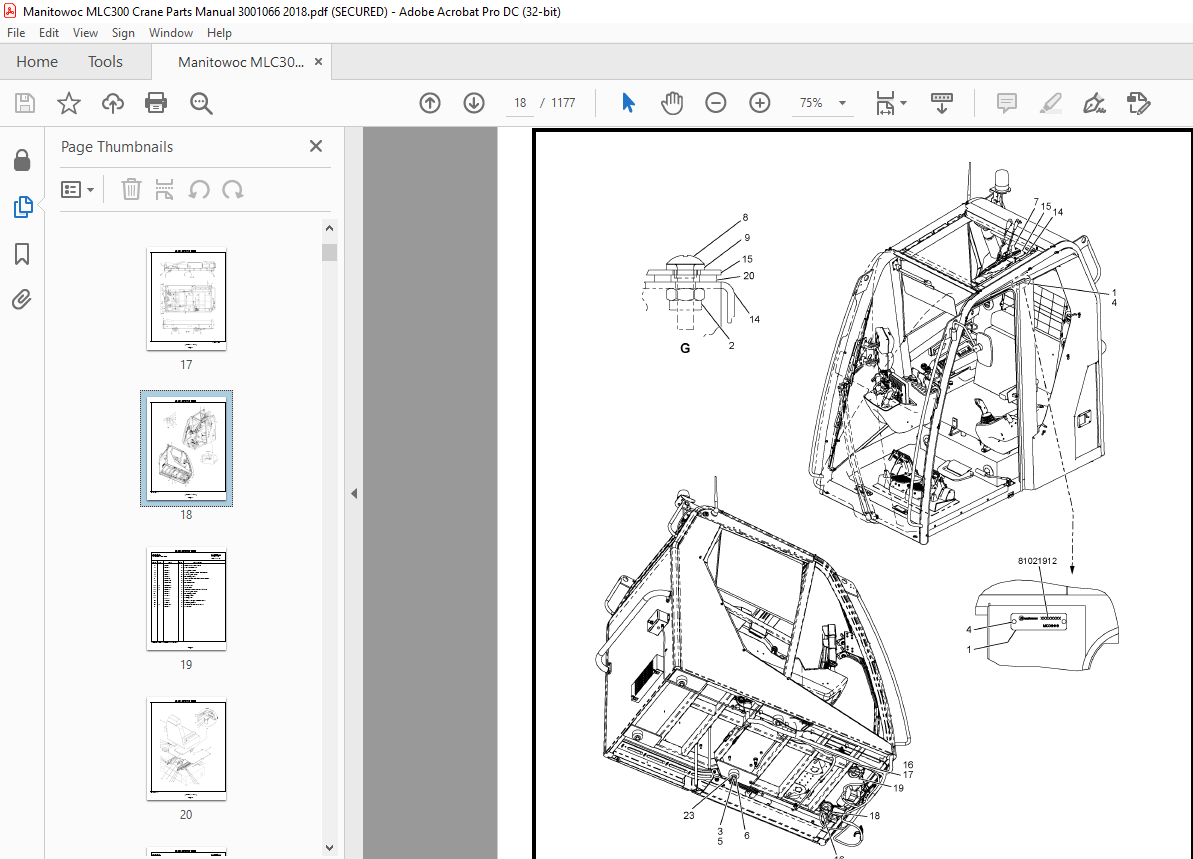Click total page count 1177
Viewport: 1193px width, 859px height.
click(563, 103)
